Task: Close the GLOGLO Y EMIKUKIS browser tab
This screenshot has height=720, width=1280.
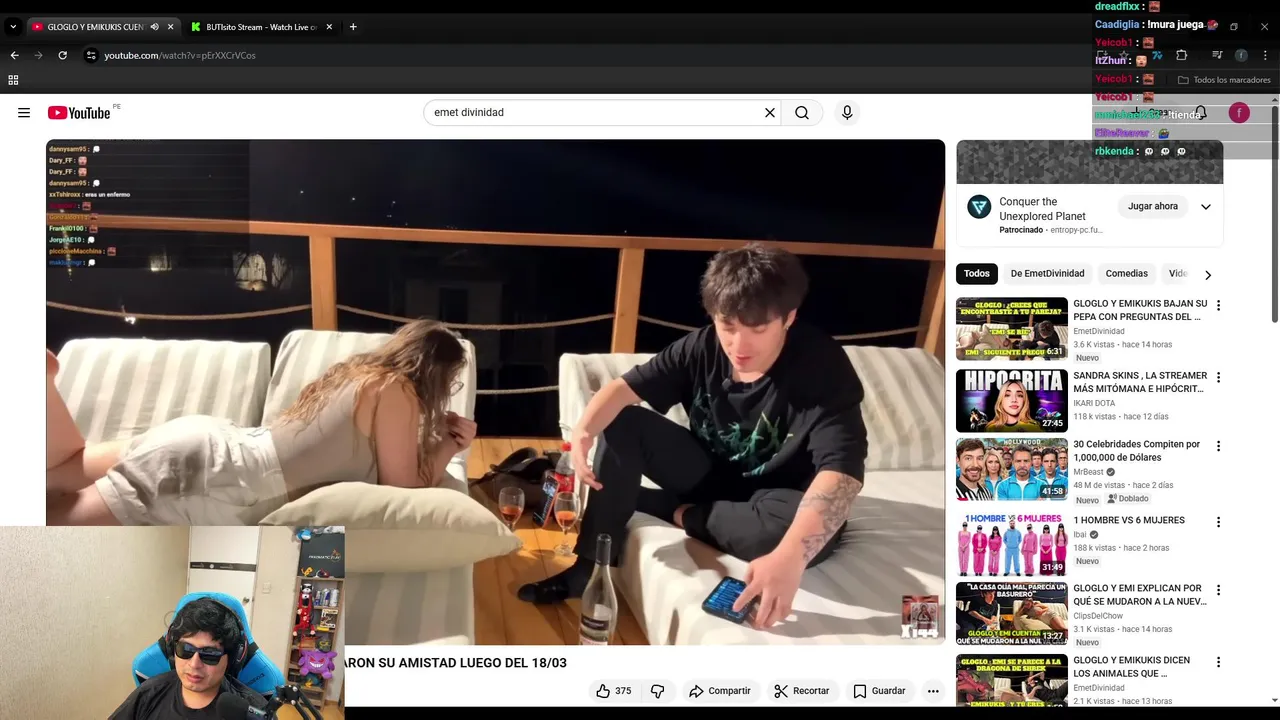Action: click(x=170, y=27)
